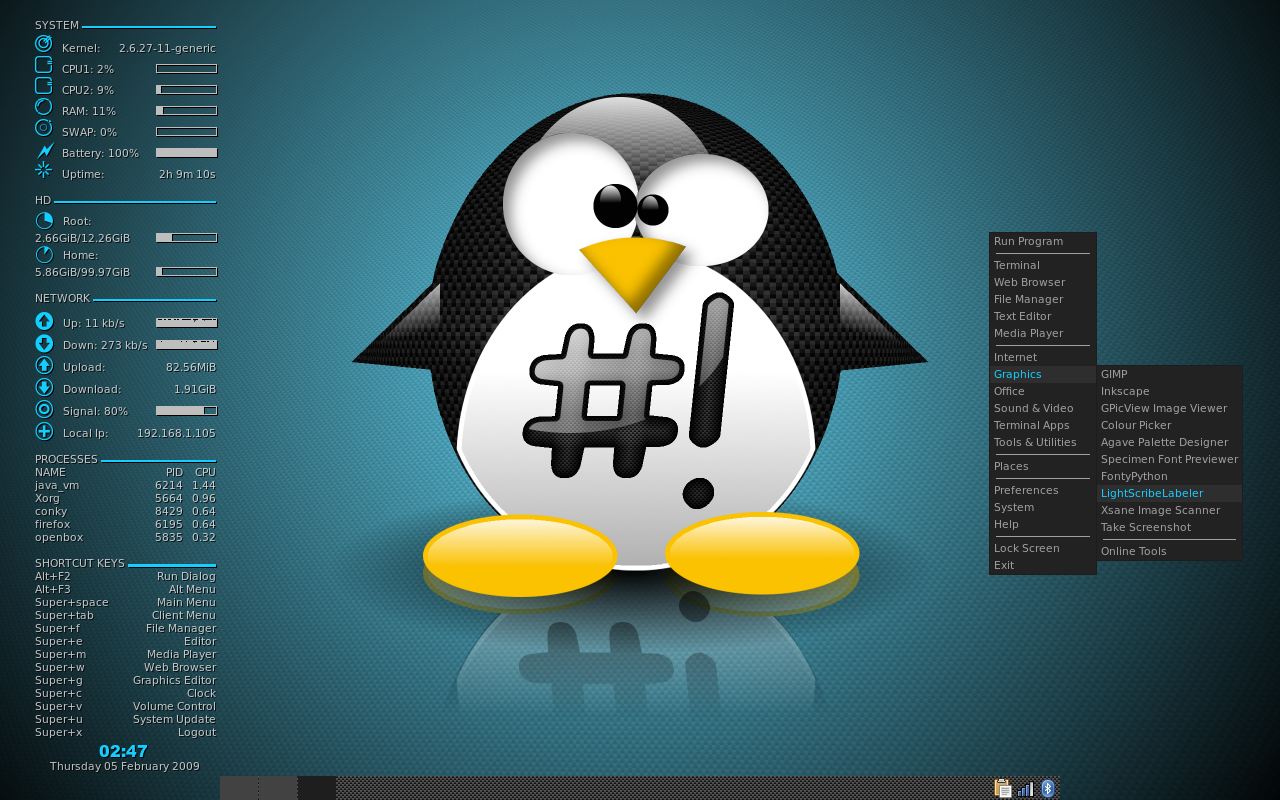This screenshot has height=800, width=1280.
Task: Click the Home disk pie icon
Action: coord(44,254)
